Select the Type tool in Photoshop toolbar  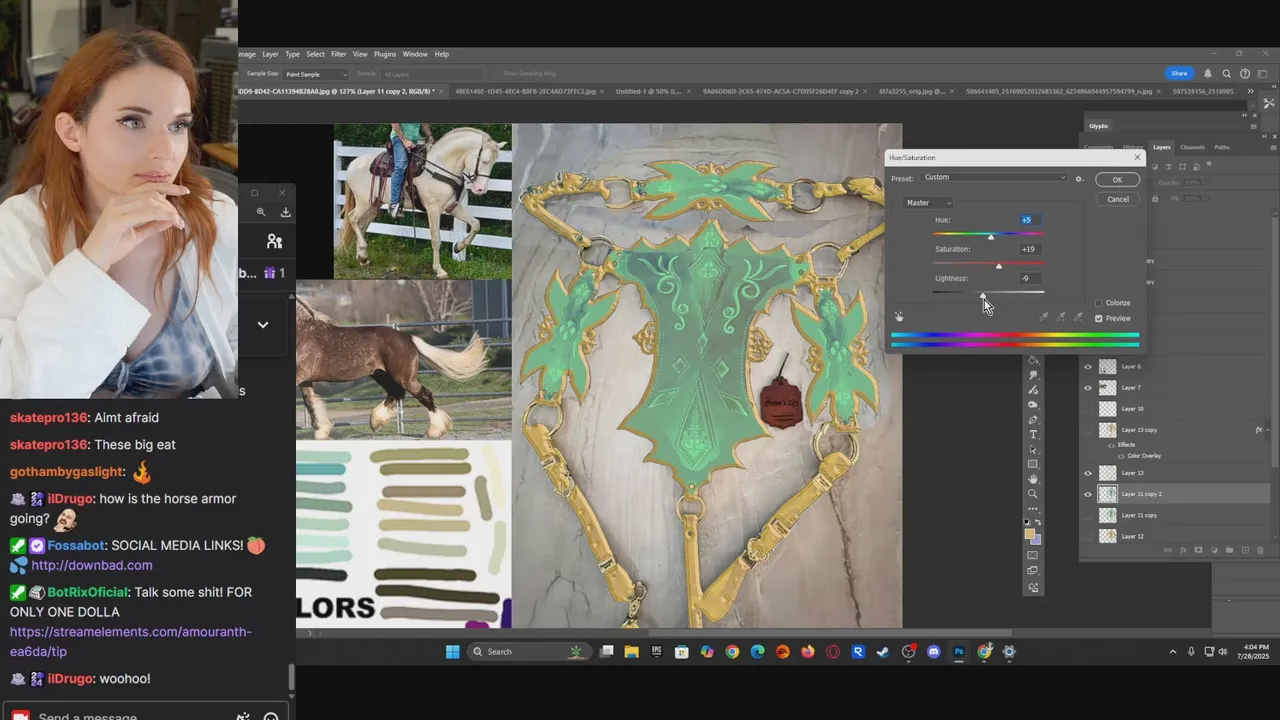(x=1033, y=434)
